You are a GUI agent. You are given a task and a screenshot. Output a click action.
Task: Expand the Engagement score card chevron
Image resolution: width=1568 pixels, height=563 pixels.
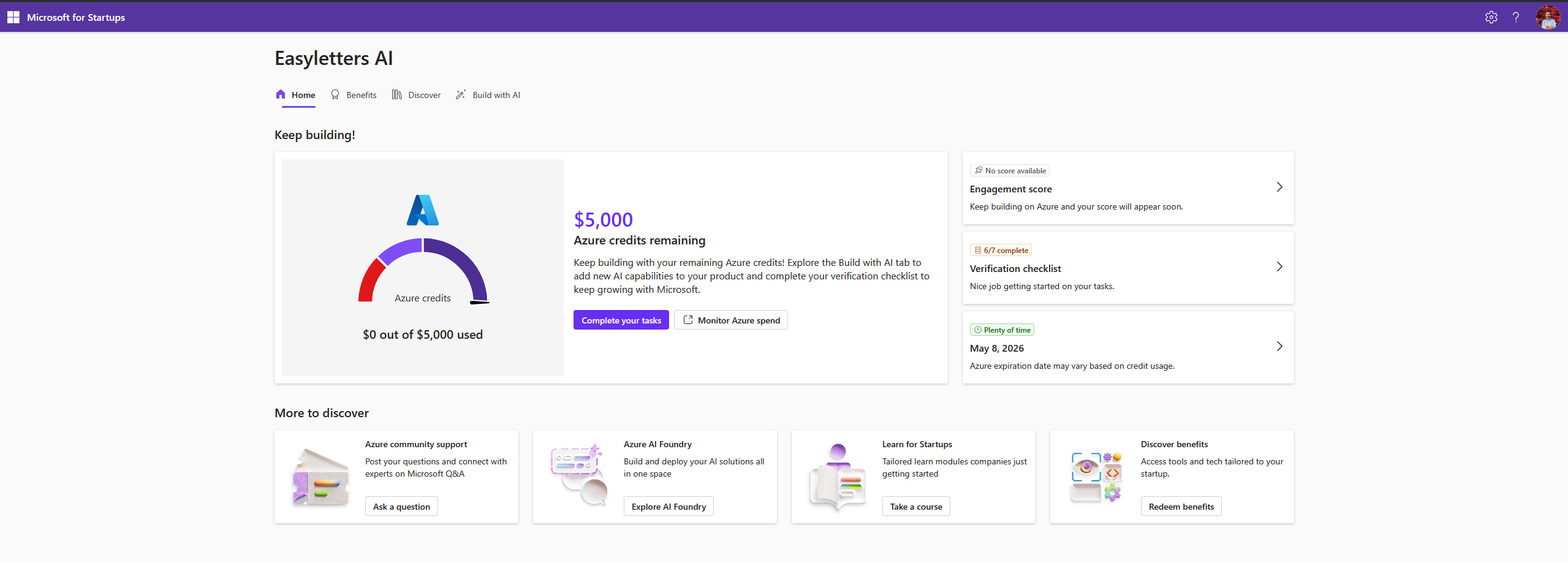[x=1279, y=187]
